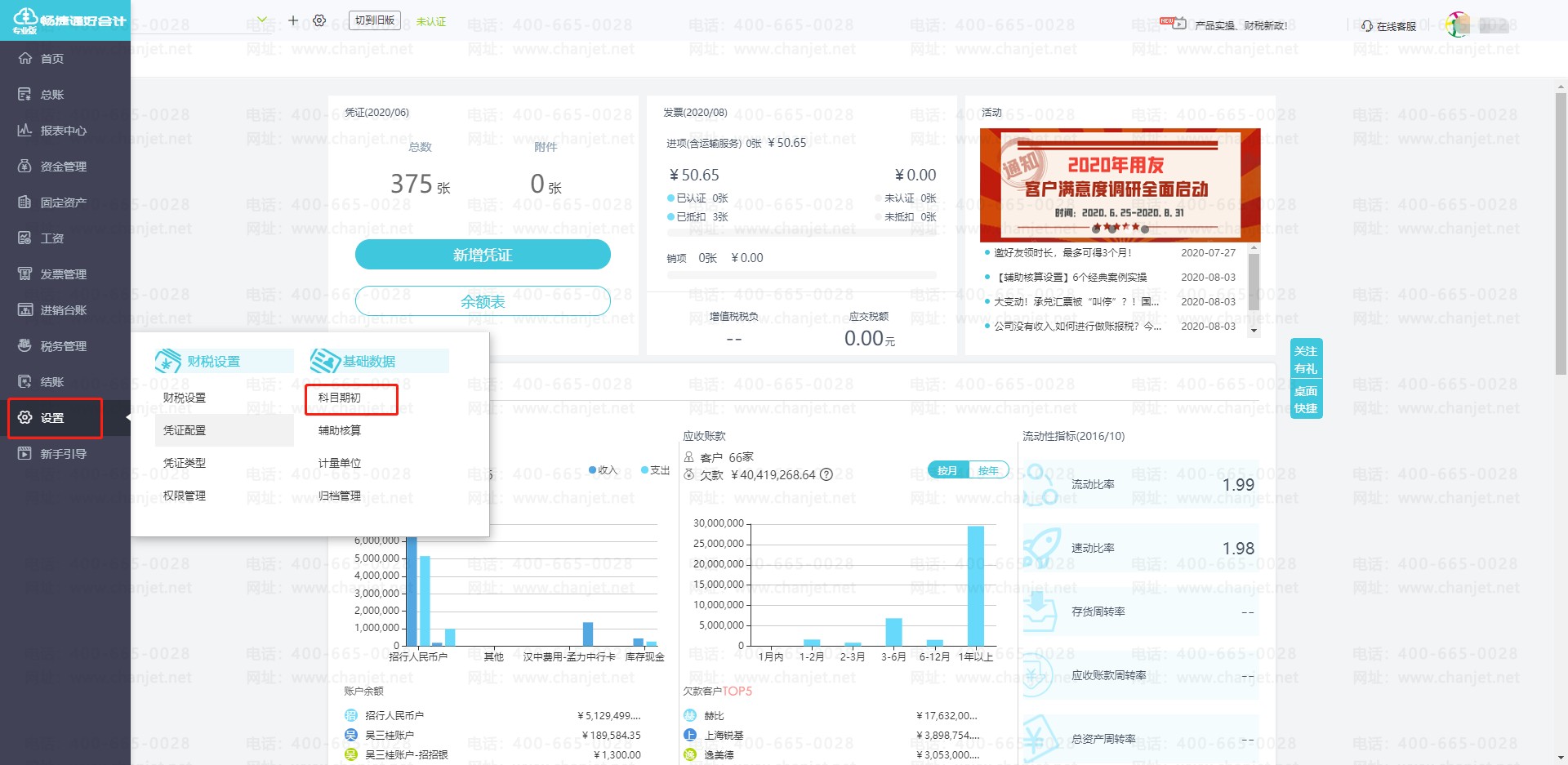Viewport: 1568px width, 765px height.
Task: Click the 资金管理 money icon
Action: pyautogui.click(x=24, y=166)
